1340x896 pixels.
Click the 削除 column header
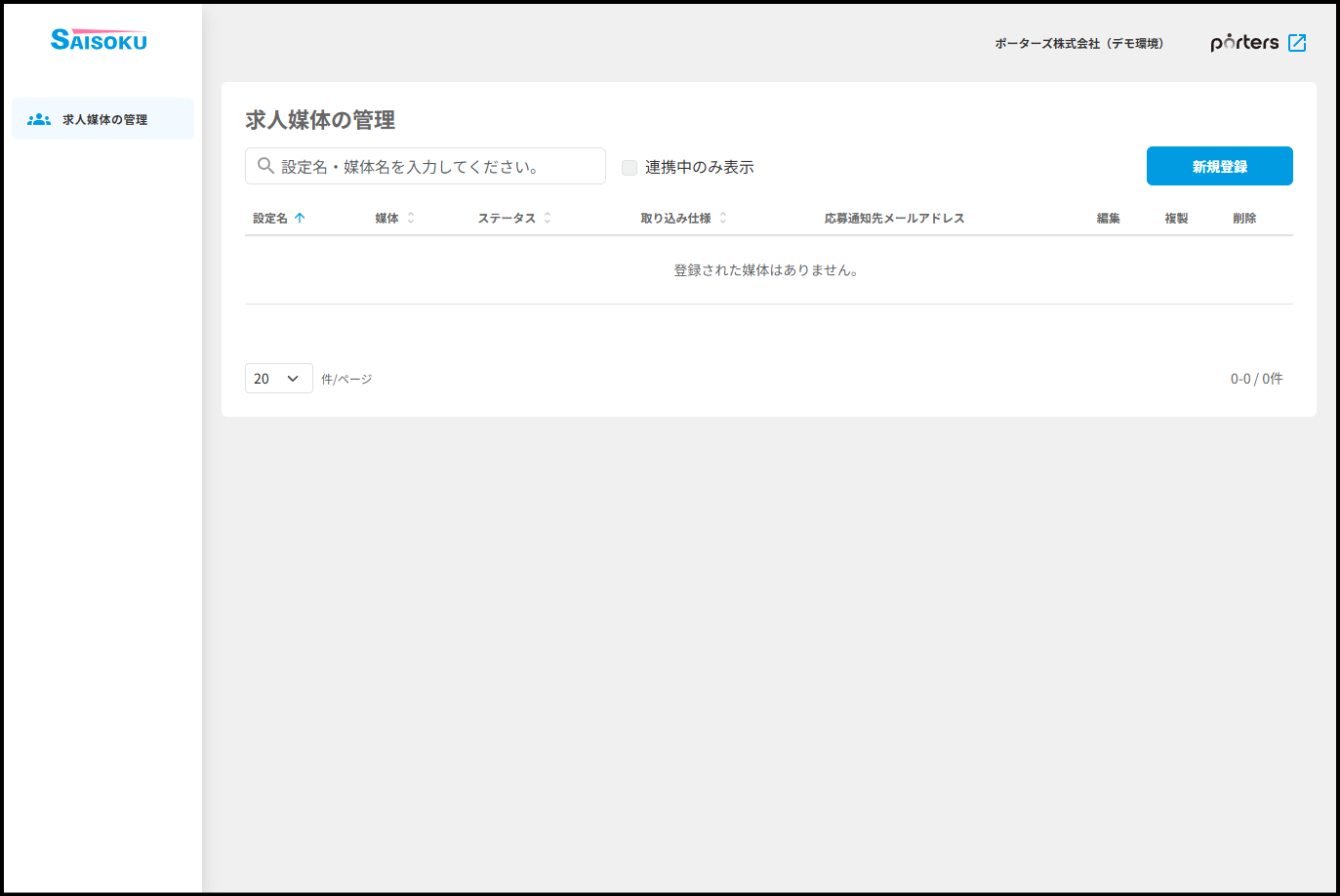(1244, 219)
